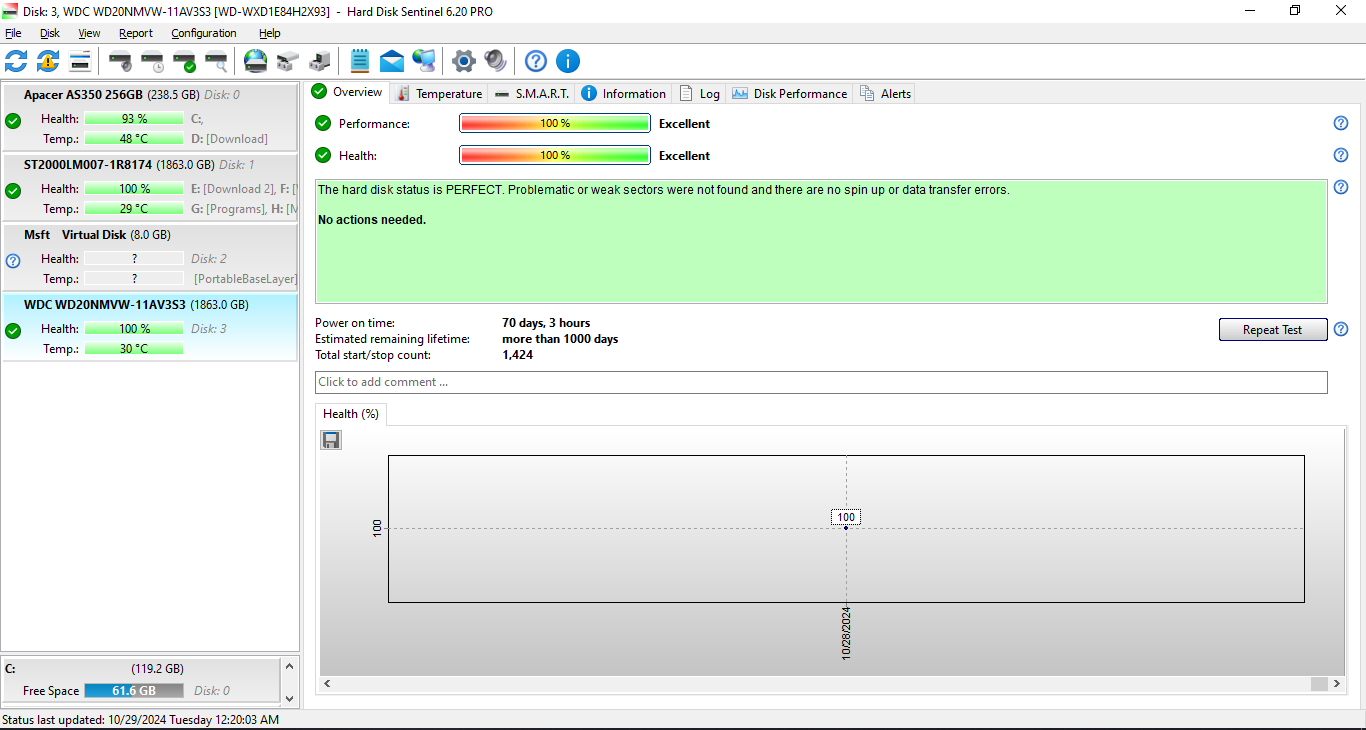Image resolution: width=1366 pixels, height=730 pixels.
Task: Click the disk-and-computer icon right of the drawer icon
Action: pos(320,61)
